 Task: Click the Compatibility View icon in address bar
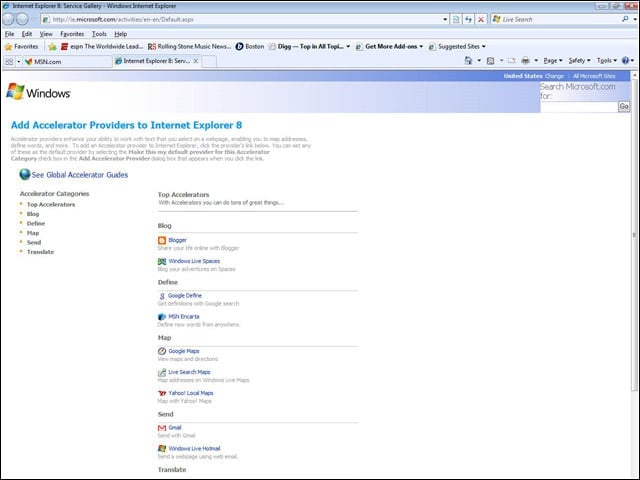456,19
